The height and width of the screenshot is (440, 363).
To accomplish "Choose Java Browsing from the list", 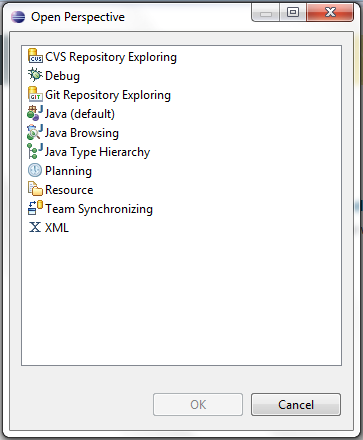I will point(82,133).
